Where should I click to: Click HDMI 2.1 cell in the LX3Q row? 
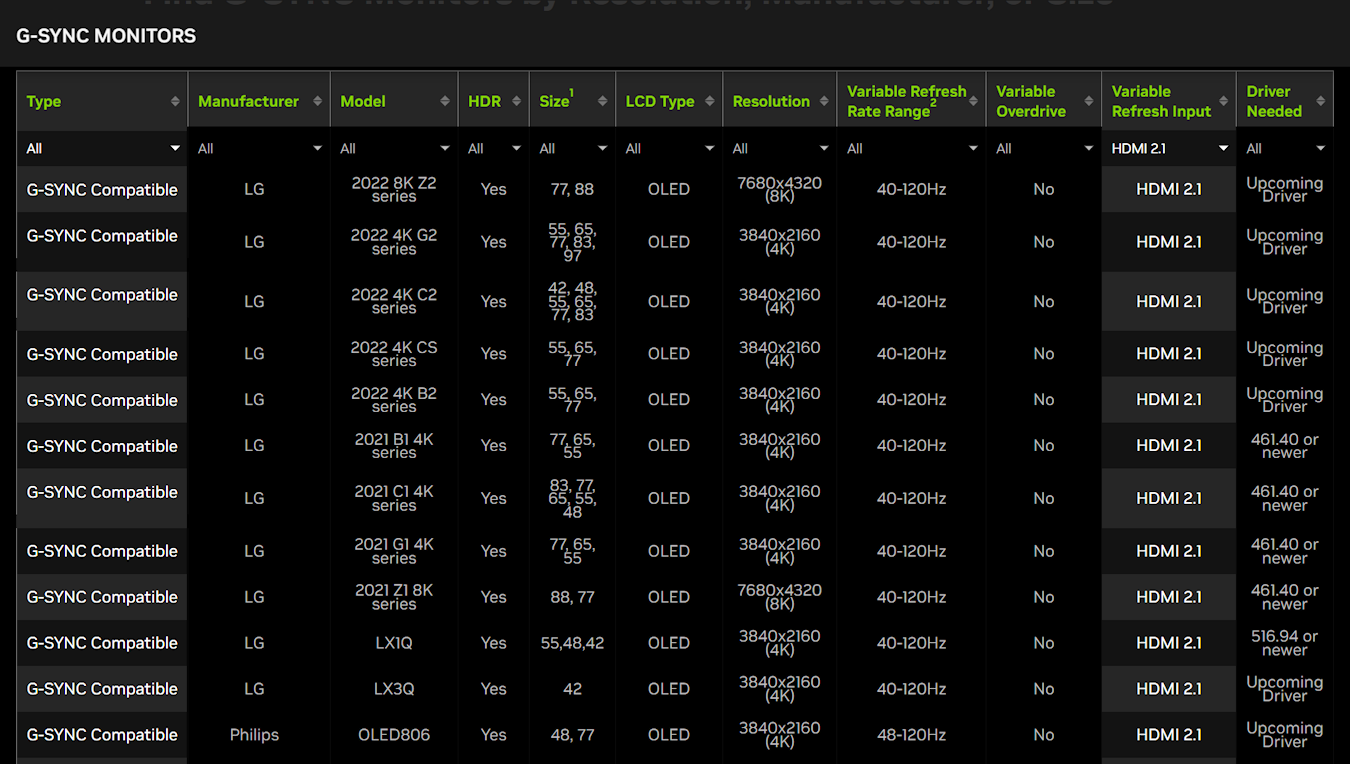pyautogui.click(x=1169, y=689)
